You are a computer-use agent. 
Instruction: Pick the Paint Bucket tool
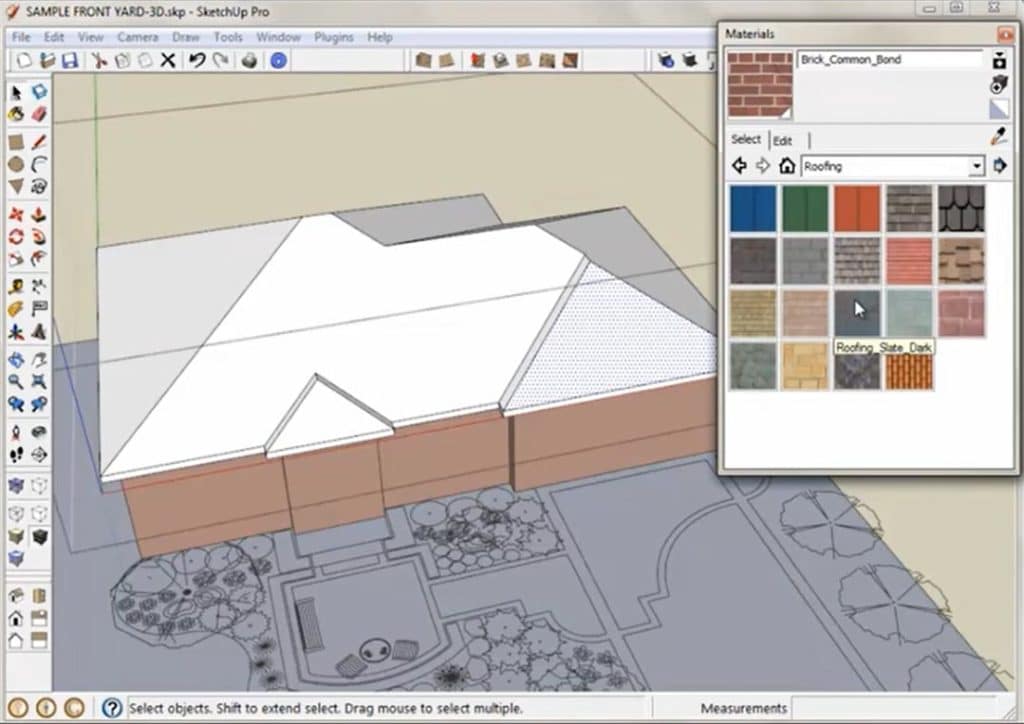point(16,114)
